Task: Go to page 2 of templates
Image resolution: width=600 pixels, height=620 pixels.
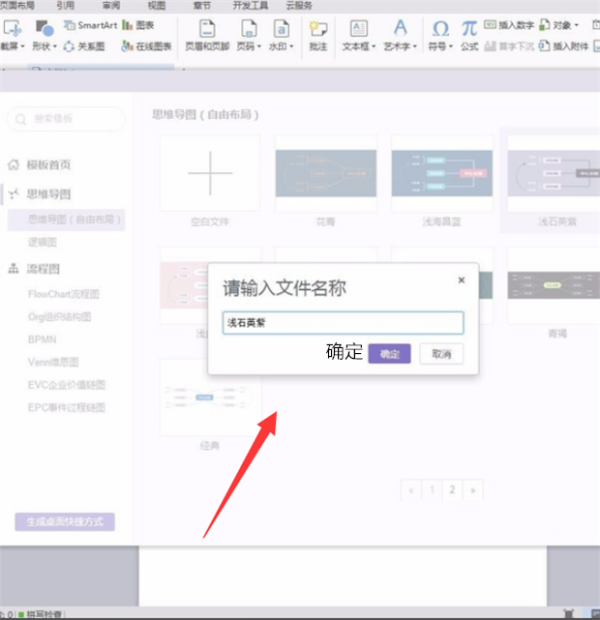Action: point(452,490)
